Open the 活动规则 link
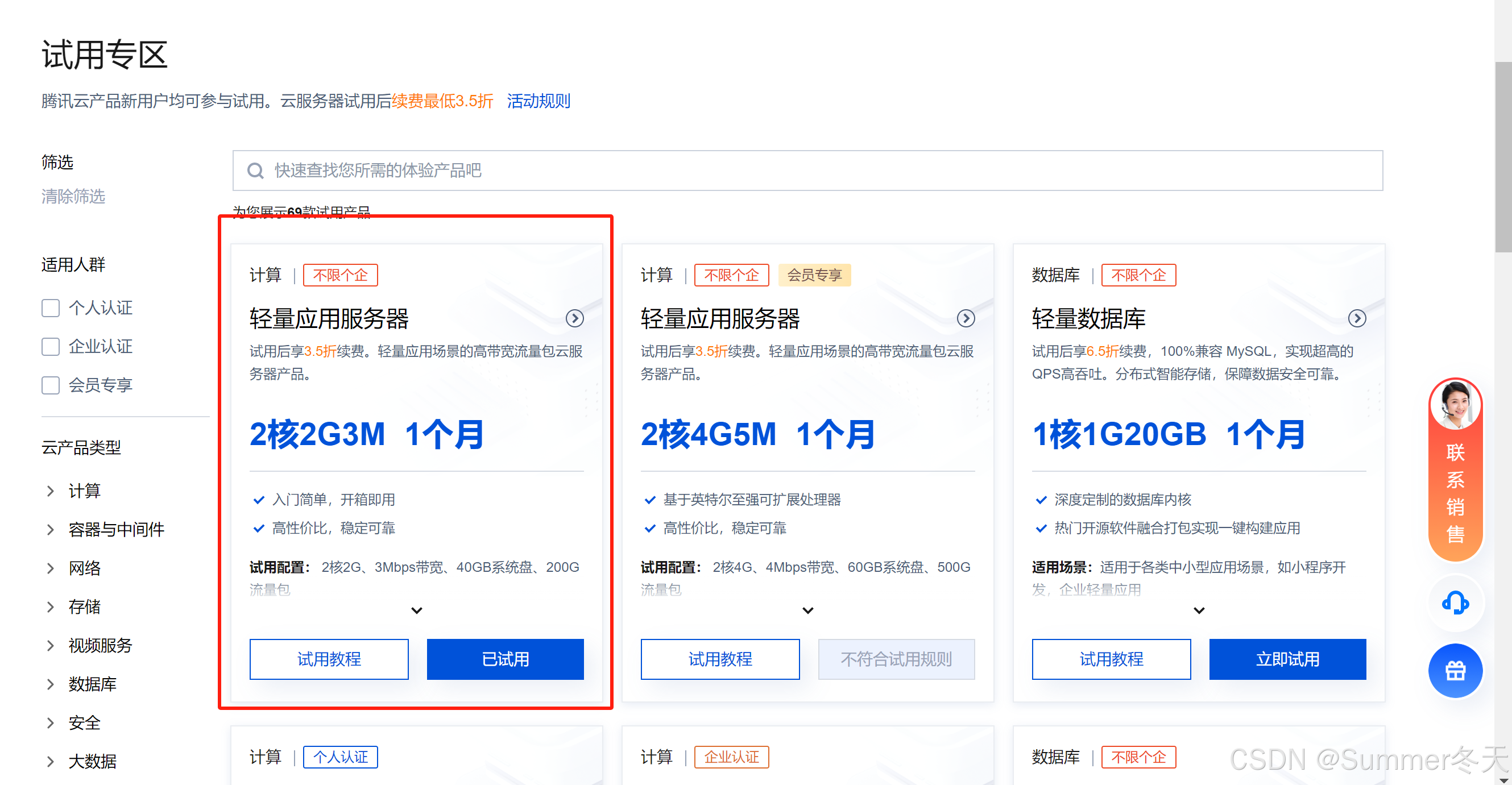This screenshot has width=1512, height=785. 538,101
